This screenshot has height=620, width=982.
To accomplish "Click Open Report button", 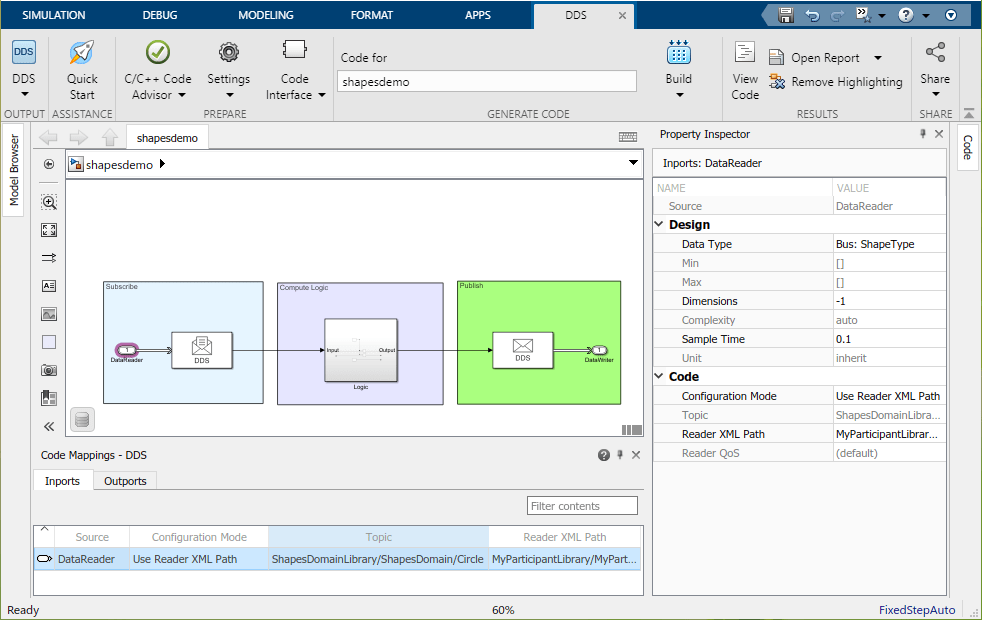I will [x=815, y=58].
